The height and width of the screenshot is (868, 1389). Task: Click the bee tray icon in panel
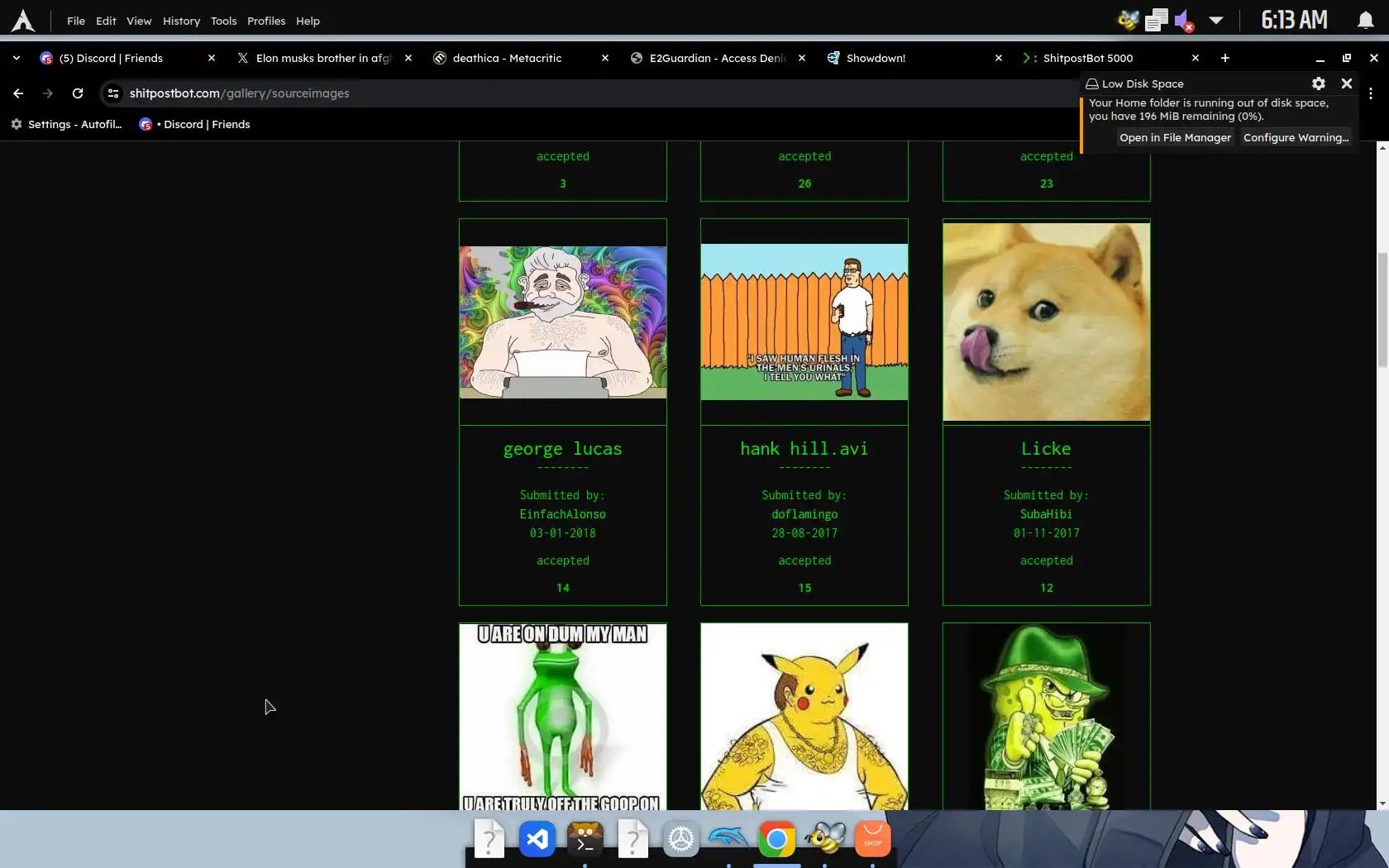1128,20
